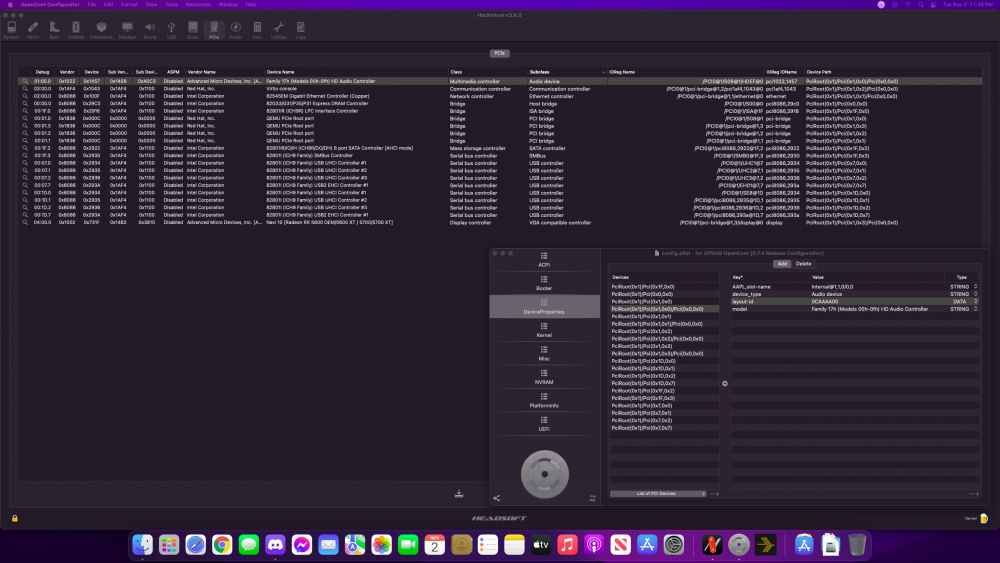1000x563 pixels.
Task: Click the Delete button in DeviceProperties
Action: coord(804,264)
